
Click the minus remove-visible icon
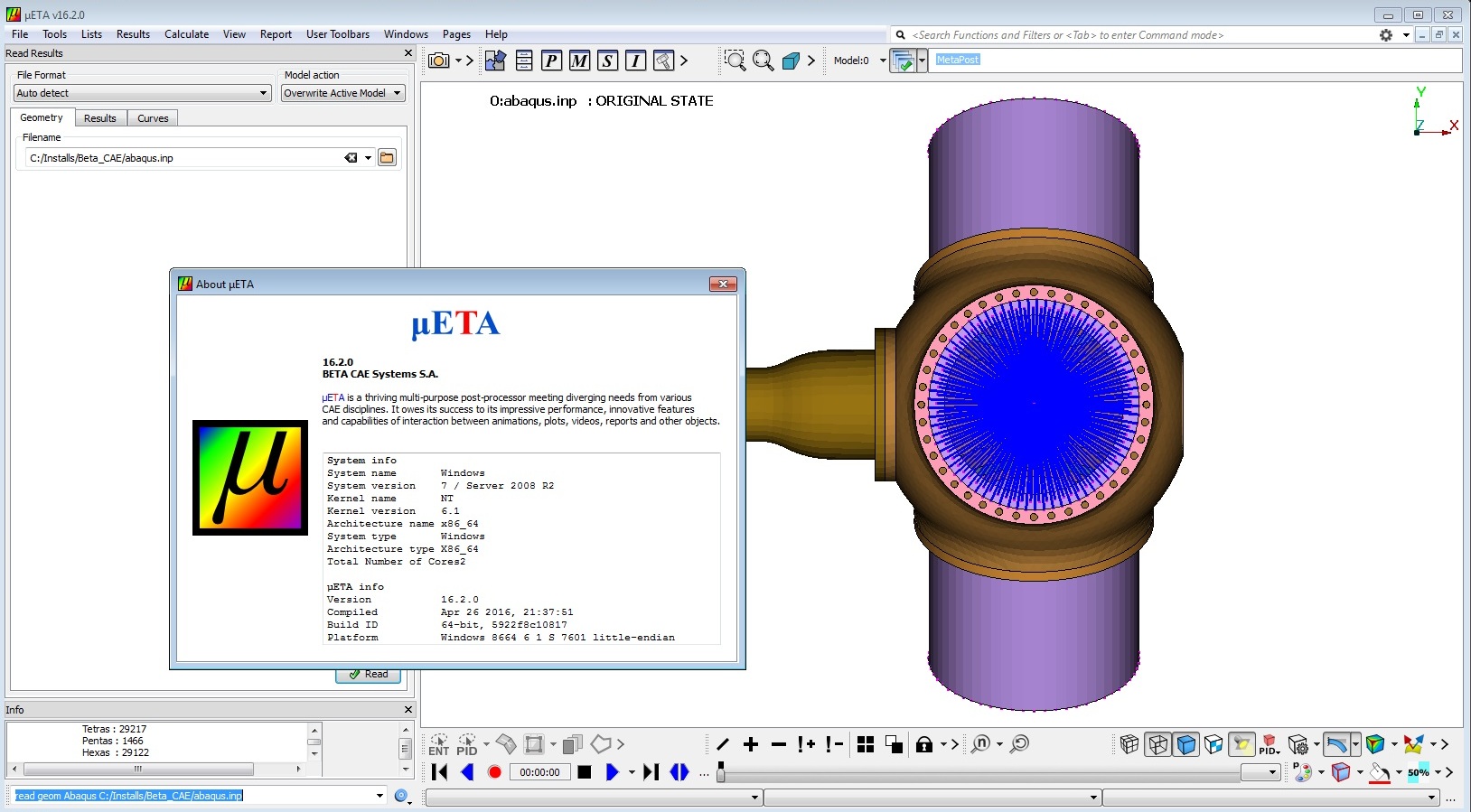tap(779, 744)
